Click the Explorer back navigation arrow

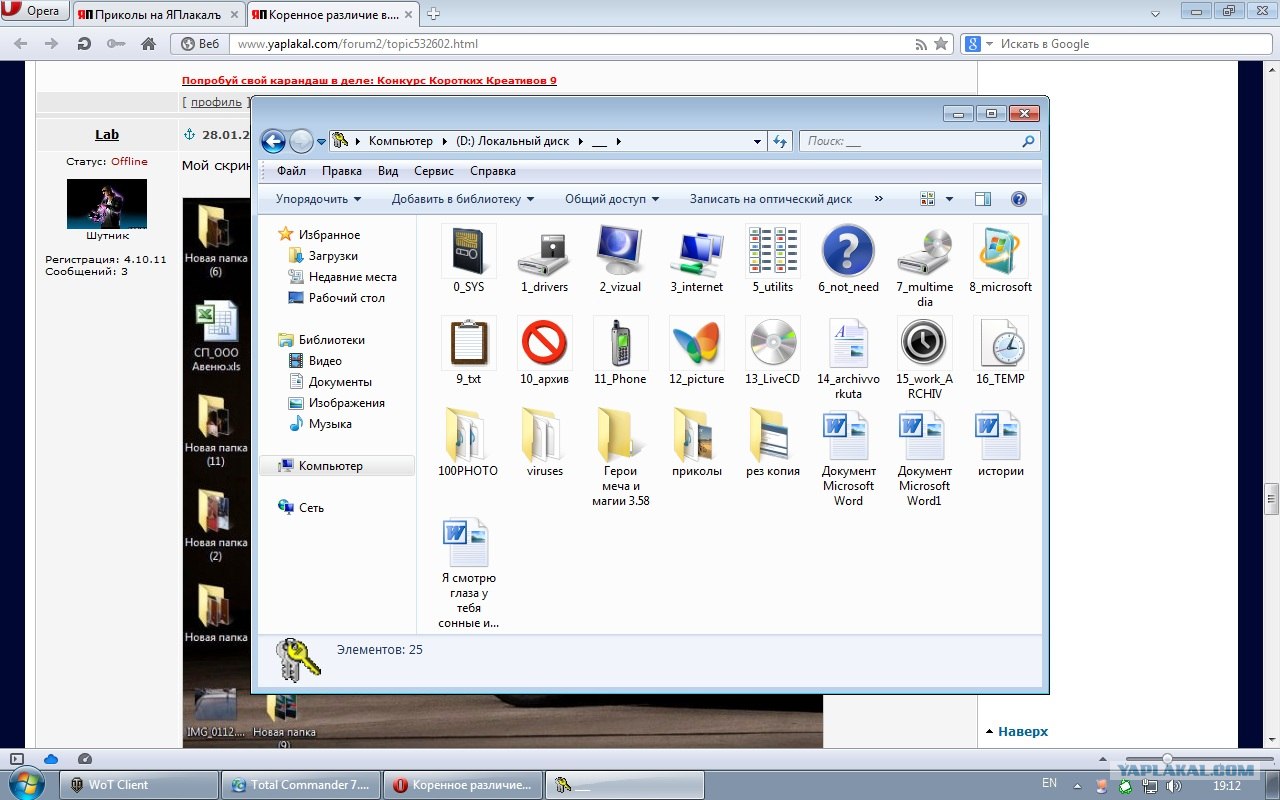273,141
